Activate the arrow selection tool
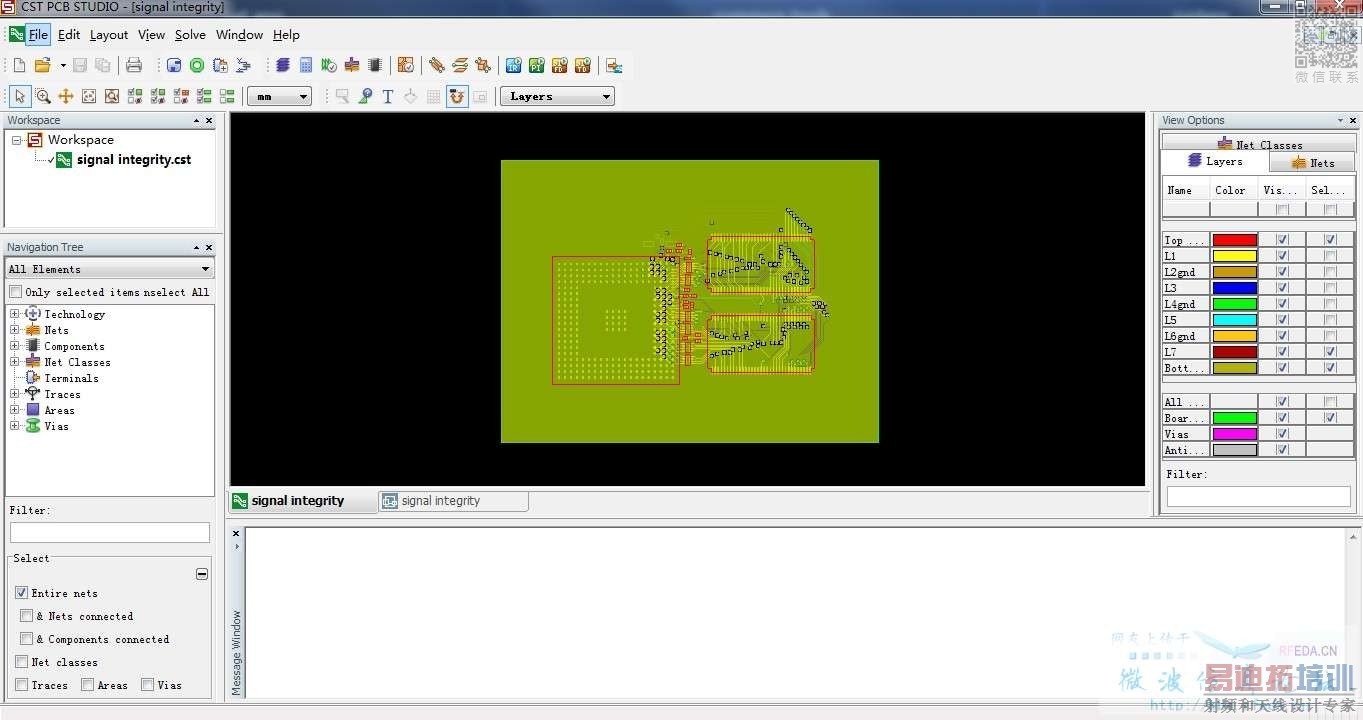Image resolution: width=1363 pixels, height=720 pixels. click(20, 96)
